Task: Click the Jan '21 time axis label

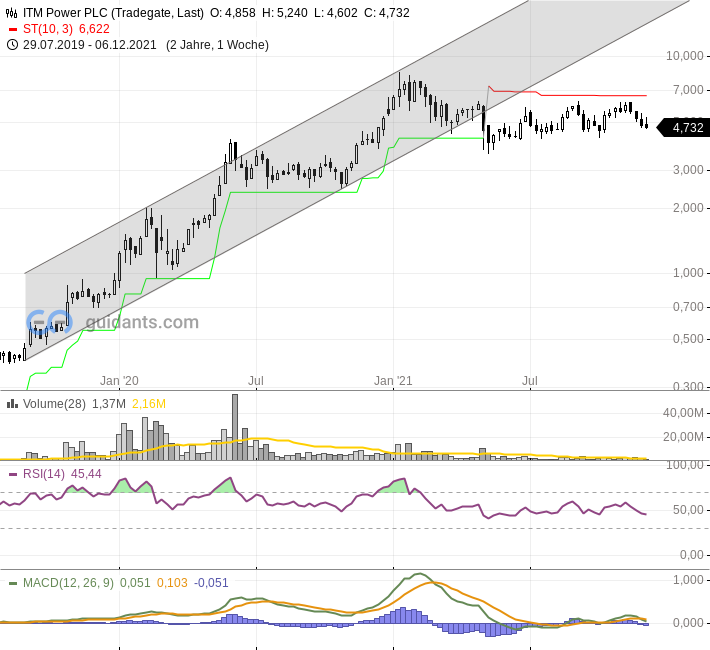Action: 393,380
